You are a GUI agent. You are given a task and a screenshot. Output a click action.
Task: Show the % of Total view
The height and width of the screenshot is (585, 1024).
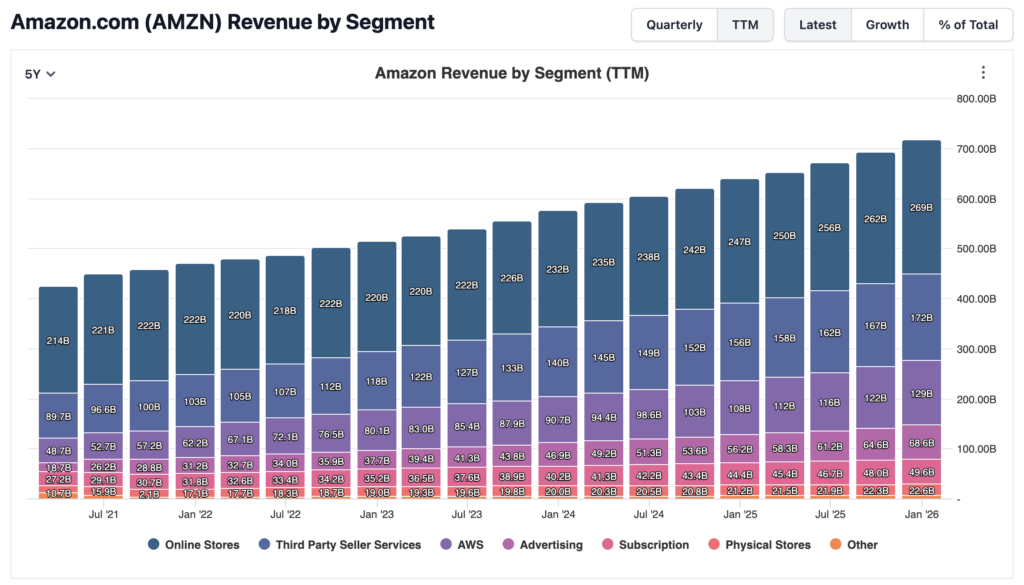(x=968, y=25)
